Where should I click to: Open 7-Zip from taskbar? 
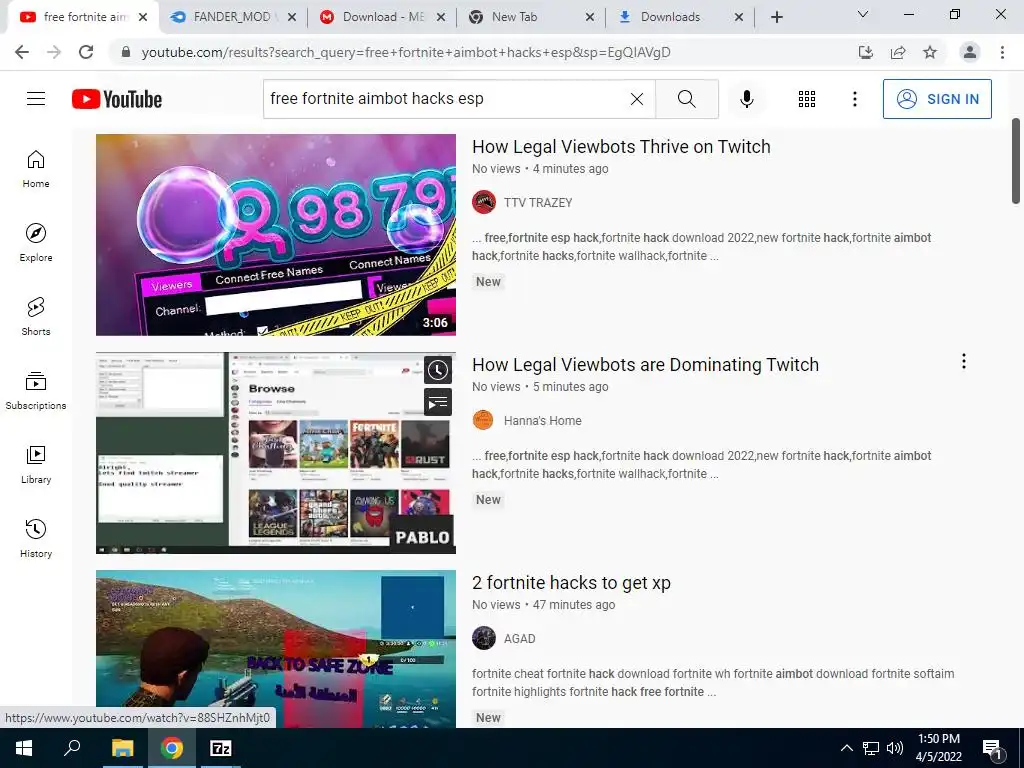pos(221,748)
